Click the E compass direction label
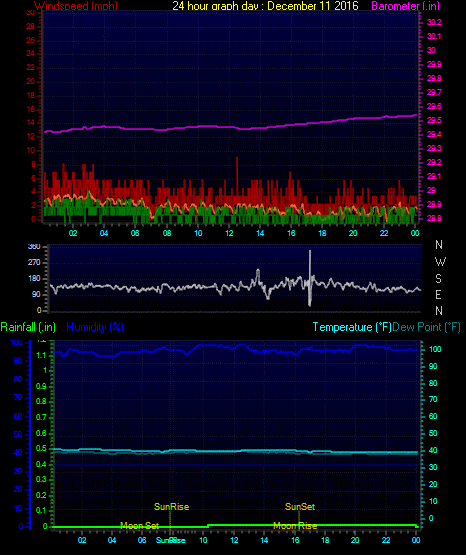Image resolution: width=466 pixels, height=555 pixels. (438, 294)
